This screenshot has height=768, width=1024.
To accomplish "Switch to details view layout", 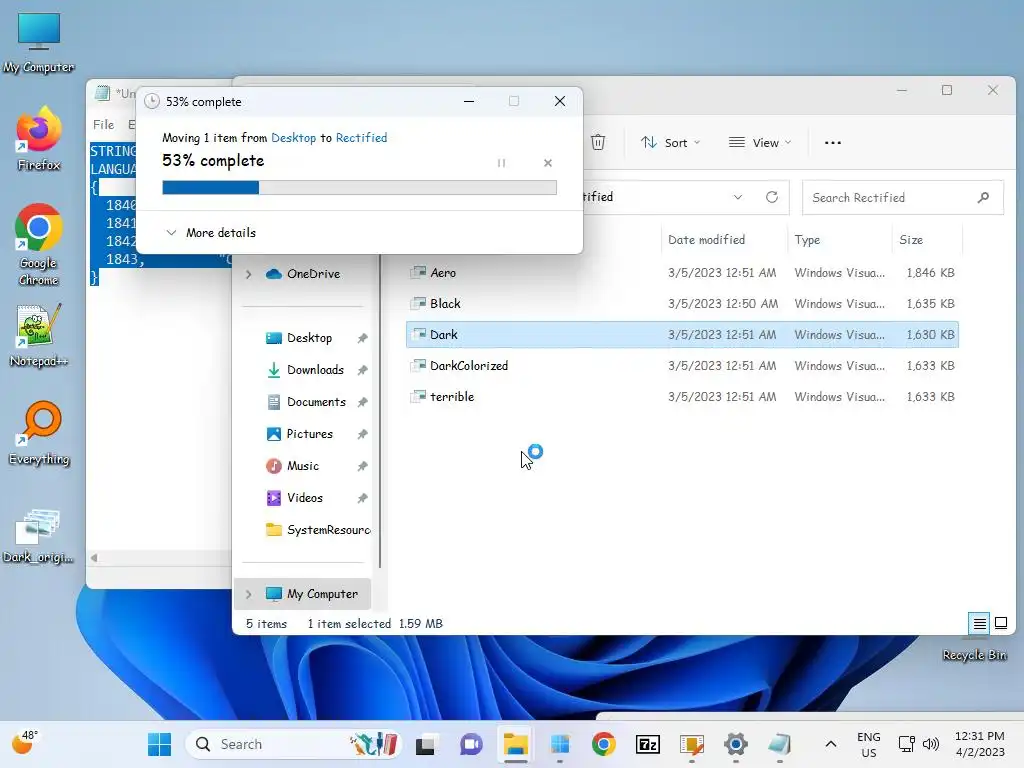I will click(x=979, y=624).
